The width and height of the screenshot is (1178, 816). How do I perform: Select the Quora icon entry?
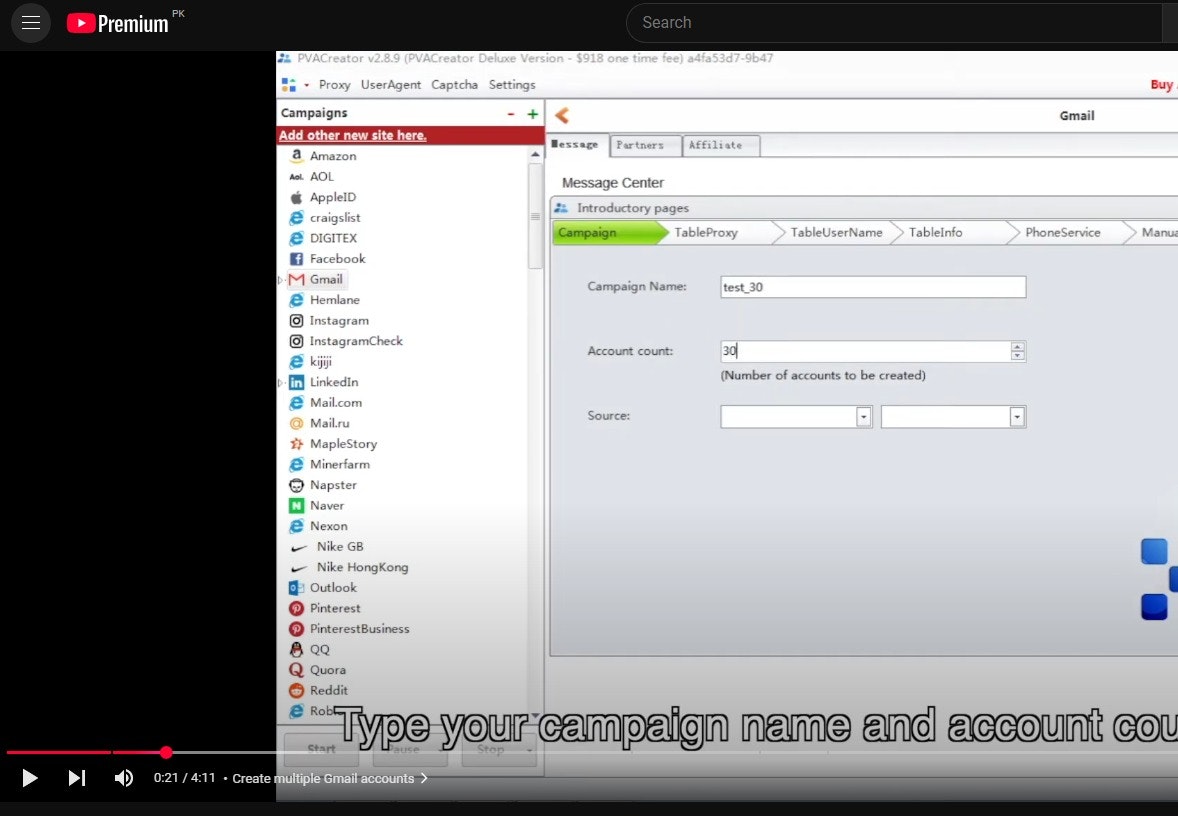click(x=297, y=670)
